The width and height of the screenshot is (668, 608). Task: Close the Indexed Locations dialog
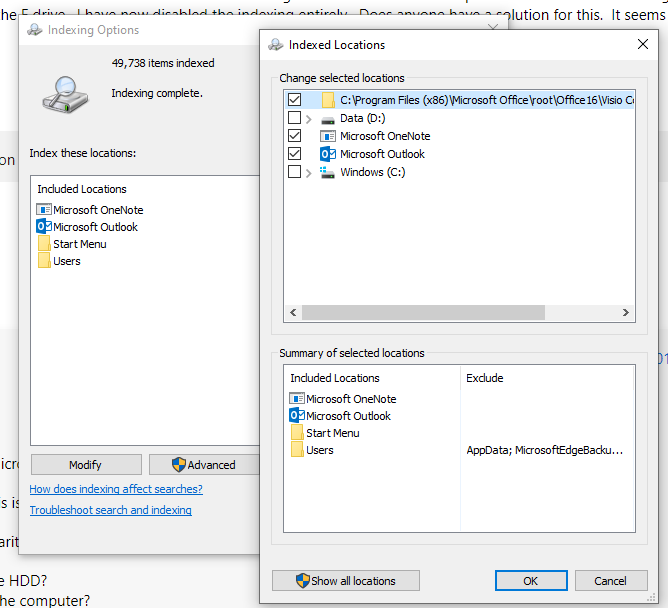pyautogui.click(x=643, y=44)
